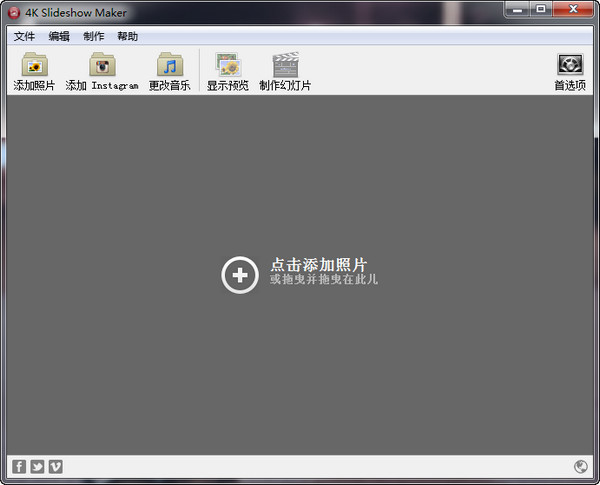Viewport: 600px width, 485px height.
Task: Click the 添加 Instagram toolbar icon
Action: coord(102,64)
